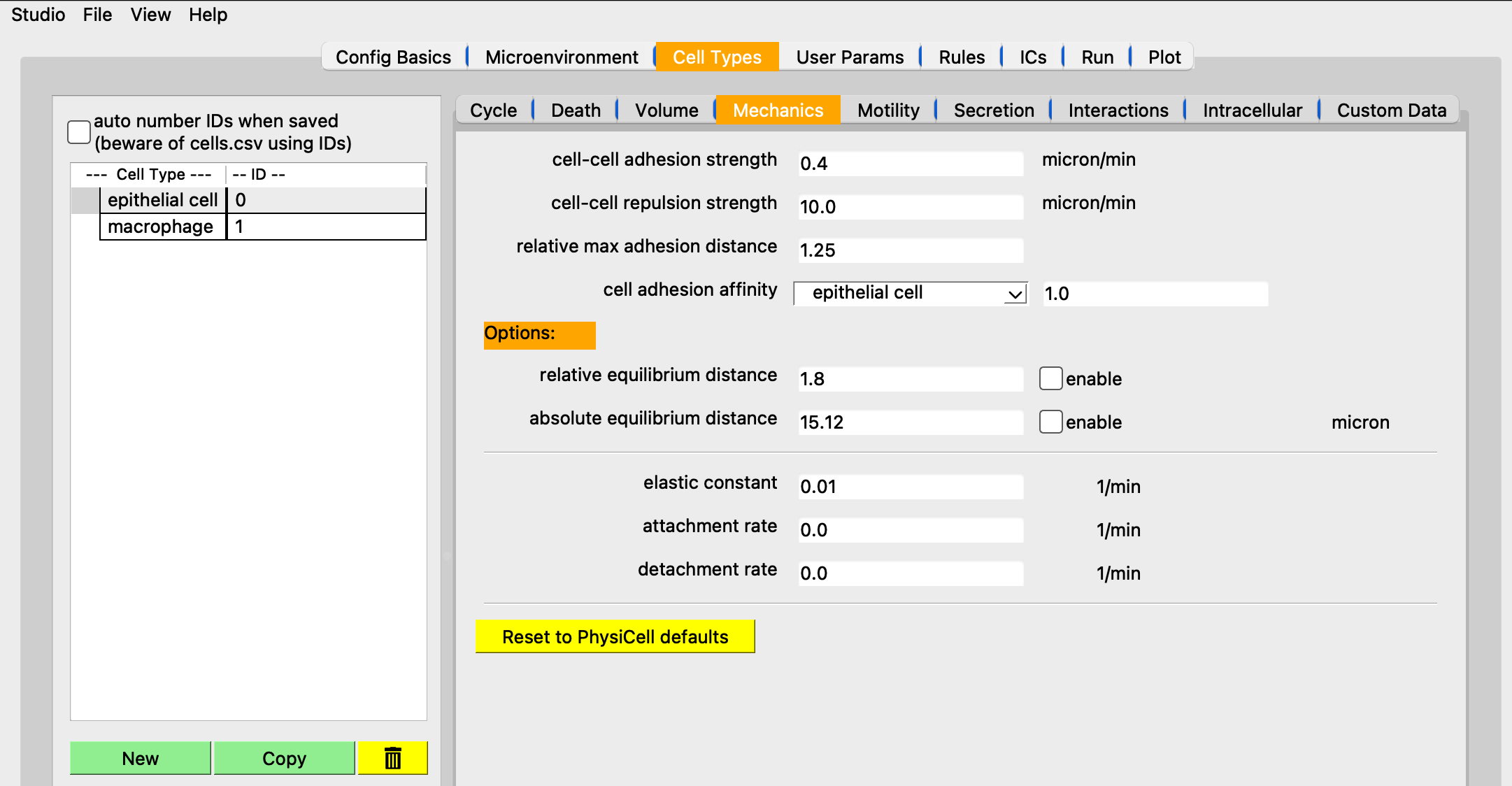This screenshot has height=786, width=1512.
Task: Open the Secretion sub-tab
Action: point(994,110)
